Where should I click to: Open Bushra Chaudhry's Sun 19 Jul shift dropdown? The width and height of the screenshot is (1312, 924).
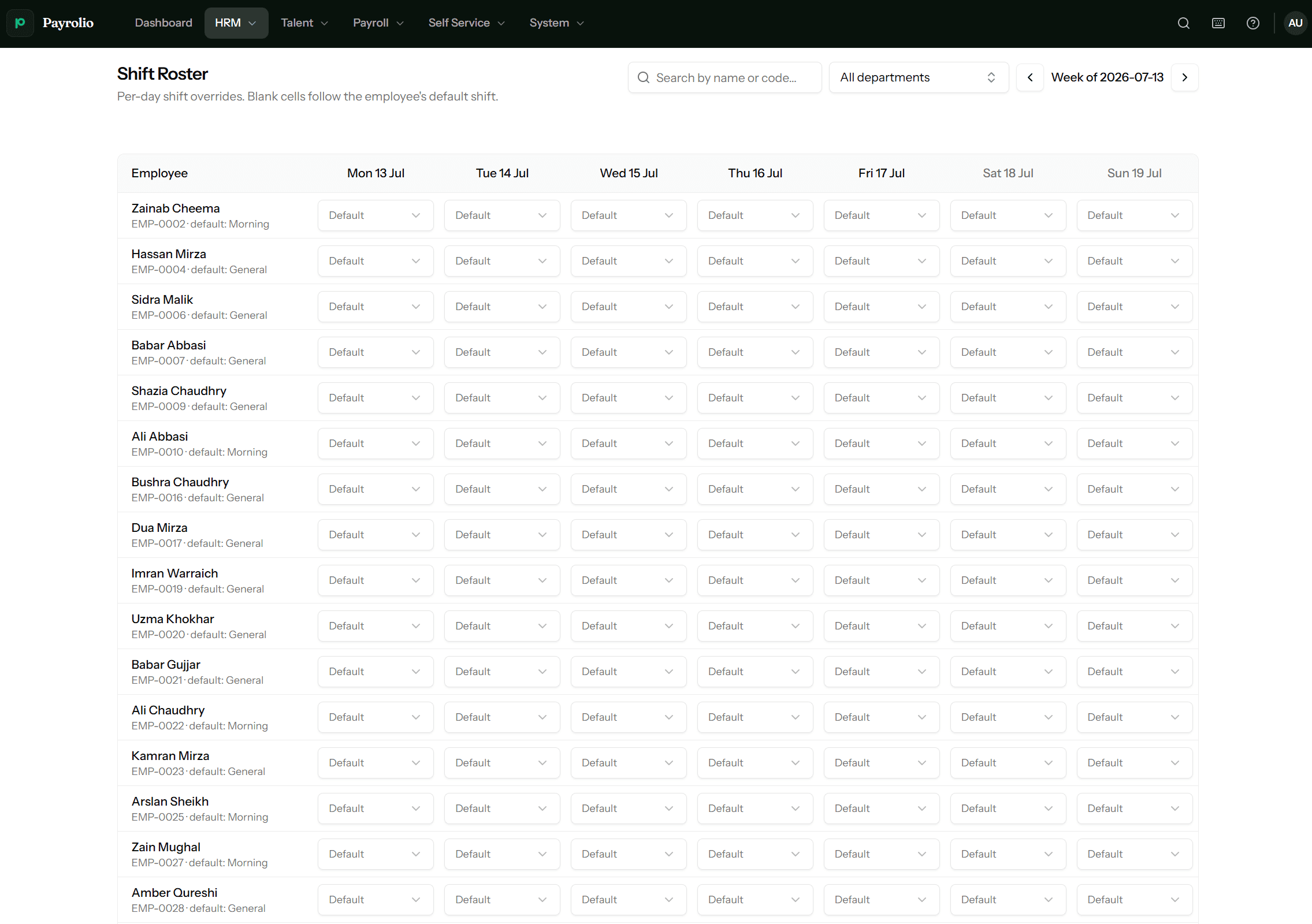click(x=1135, y=489)
